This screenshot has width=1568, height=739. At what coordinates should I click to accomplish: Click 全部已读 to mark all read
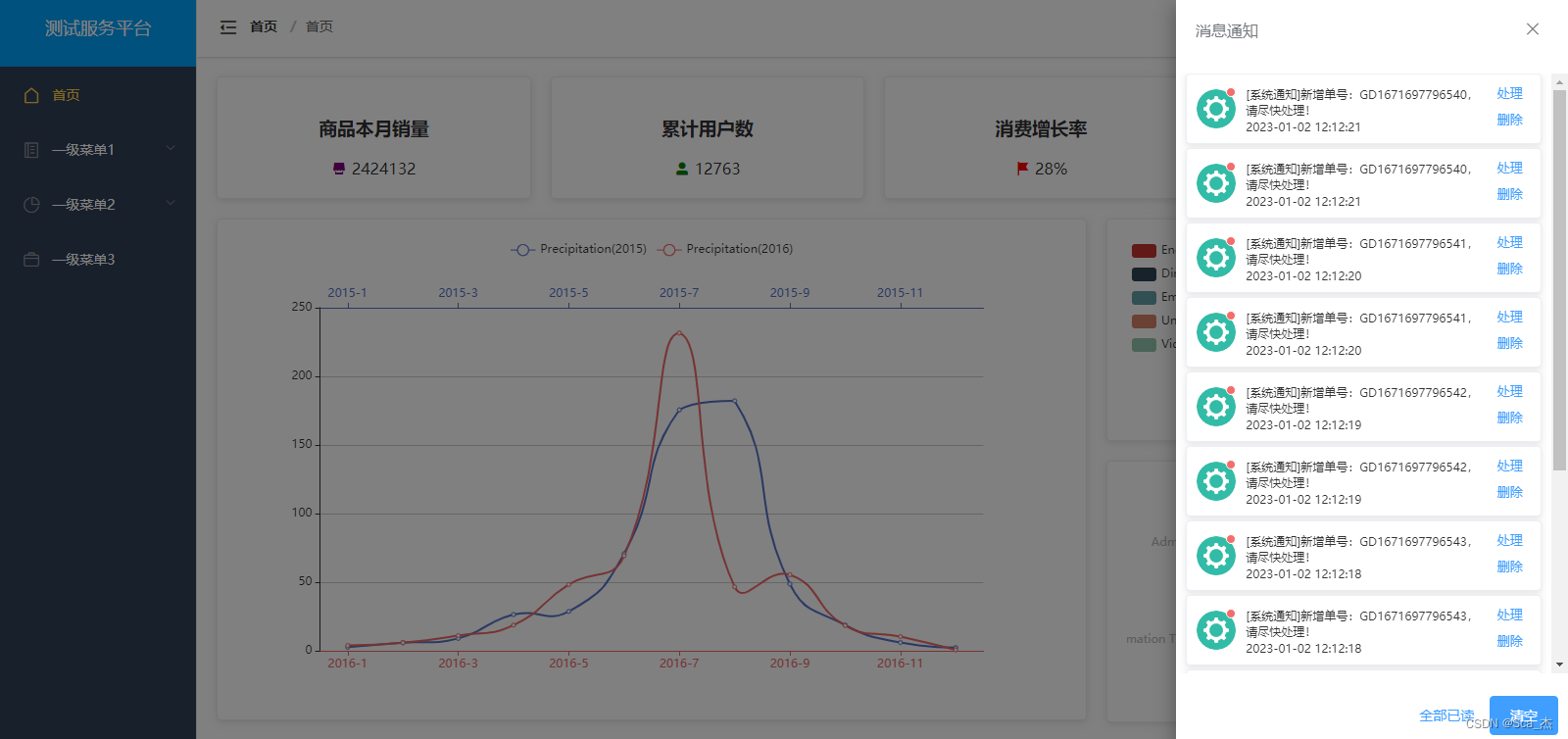tap(1446, 715)
